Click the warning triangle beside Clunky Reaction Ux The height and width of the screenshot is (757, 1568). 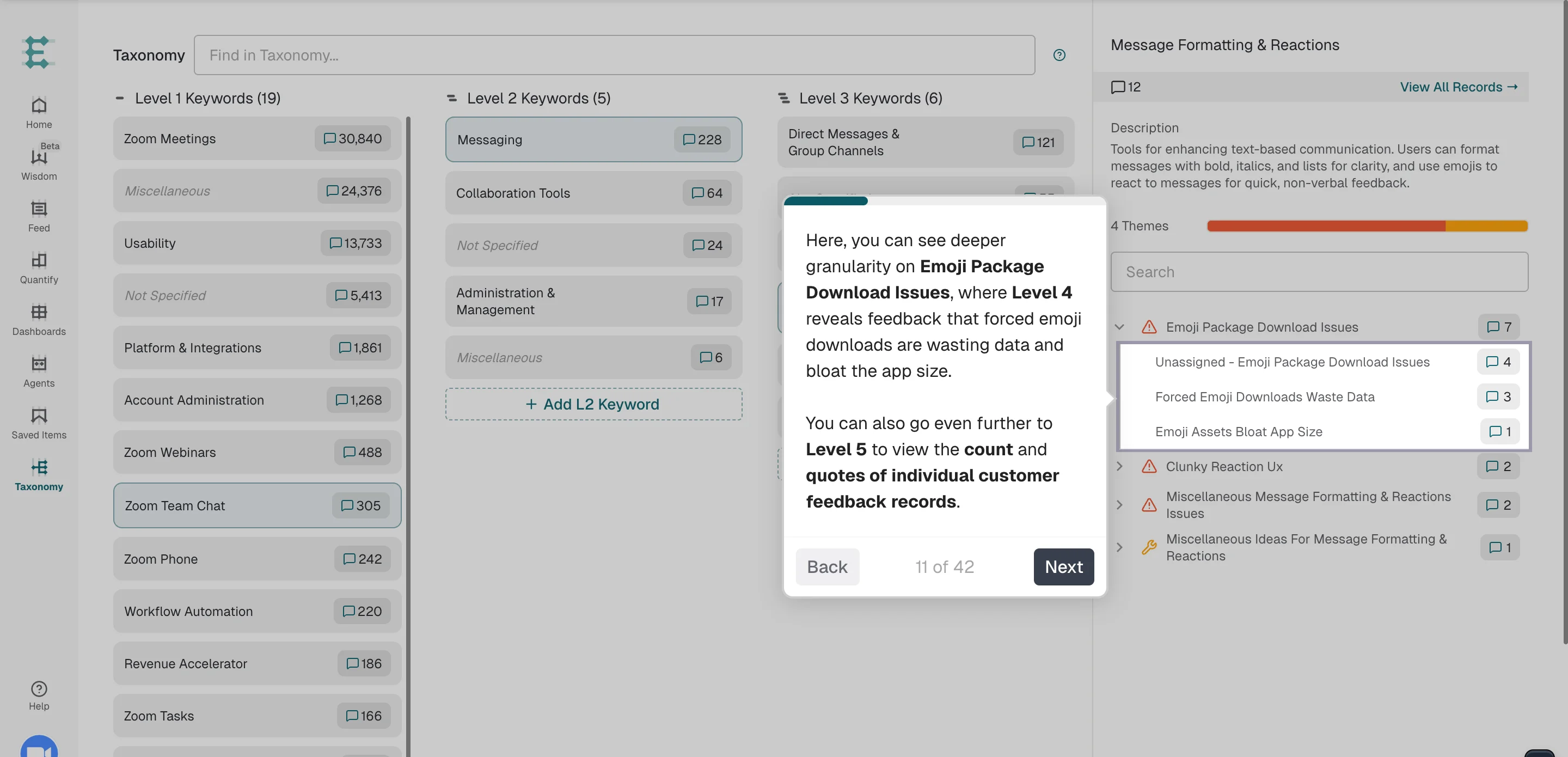pos(1149,467)
